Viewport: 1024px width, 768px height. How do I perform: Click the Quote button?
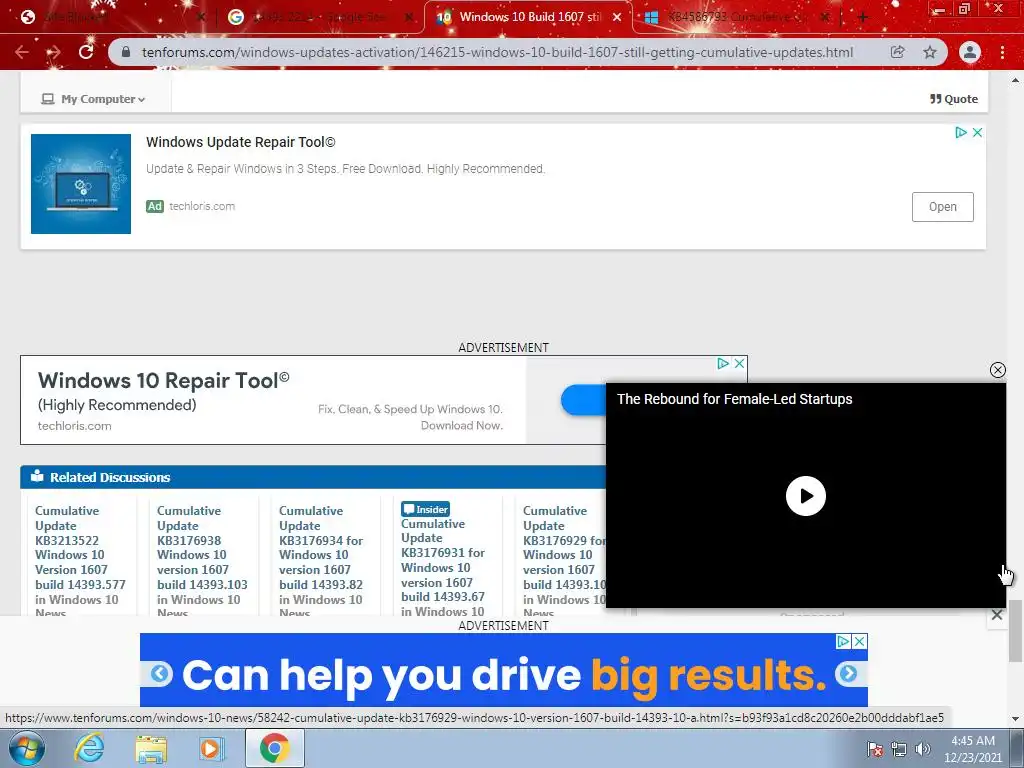click(954, 99)
